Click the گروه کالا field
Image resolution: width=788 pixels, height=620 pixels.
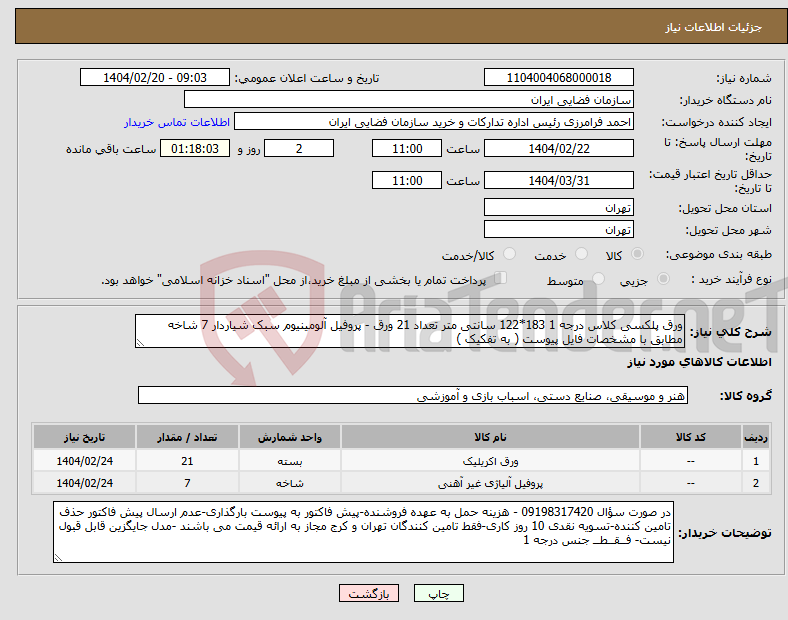click(413, 395)
